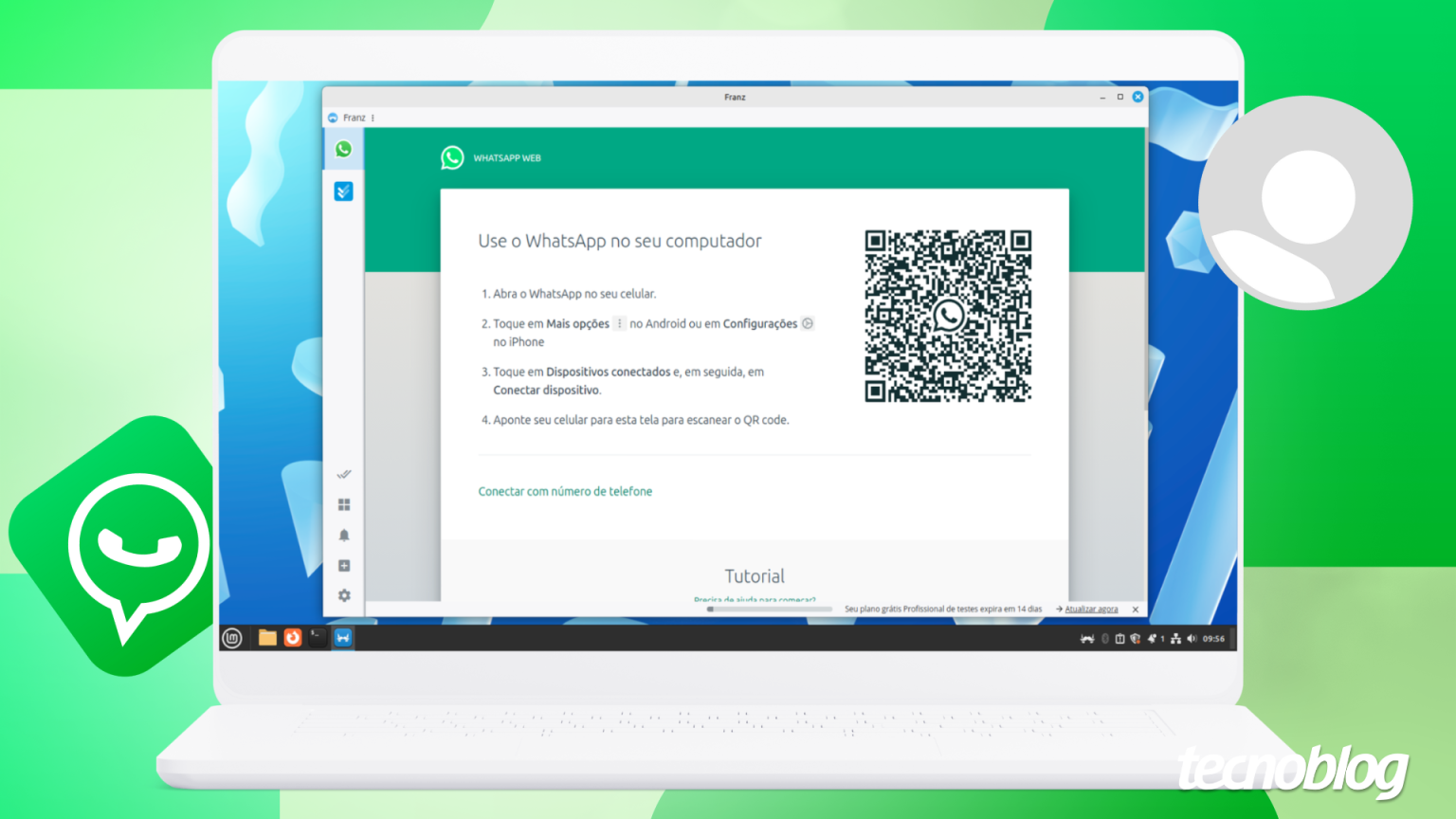
Task: Click 'Use o WhatsApp no seu computador' heading
Action: coord(620,241)
